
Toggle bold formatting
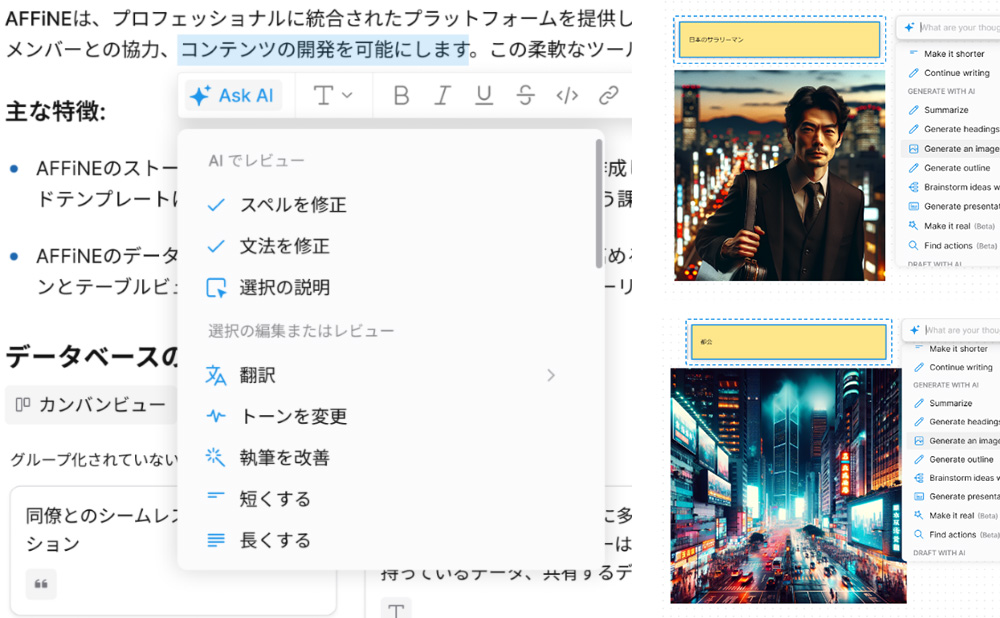[x=401, y=96]
